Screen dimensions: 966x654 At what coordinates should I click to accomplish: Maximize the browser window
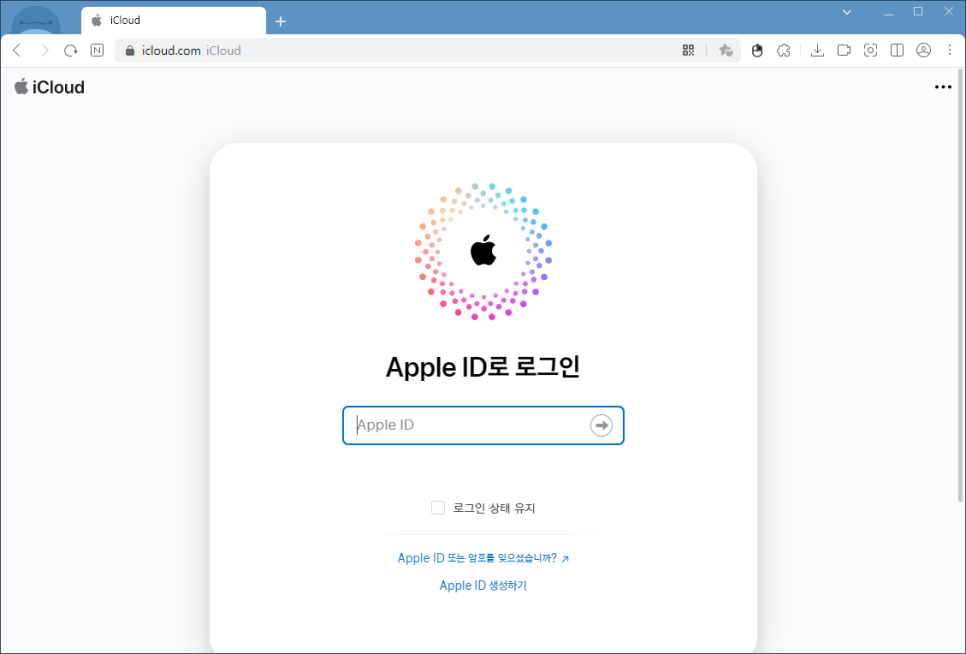918,12
